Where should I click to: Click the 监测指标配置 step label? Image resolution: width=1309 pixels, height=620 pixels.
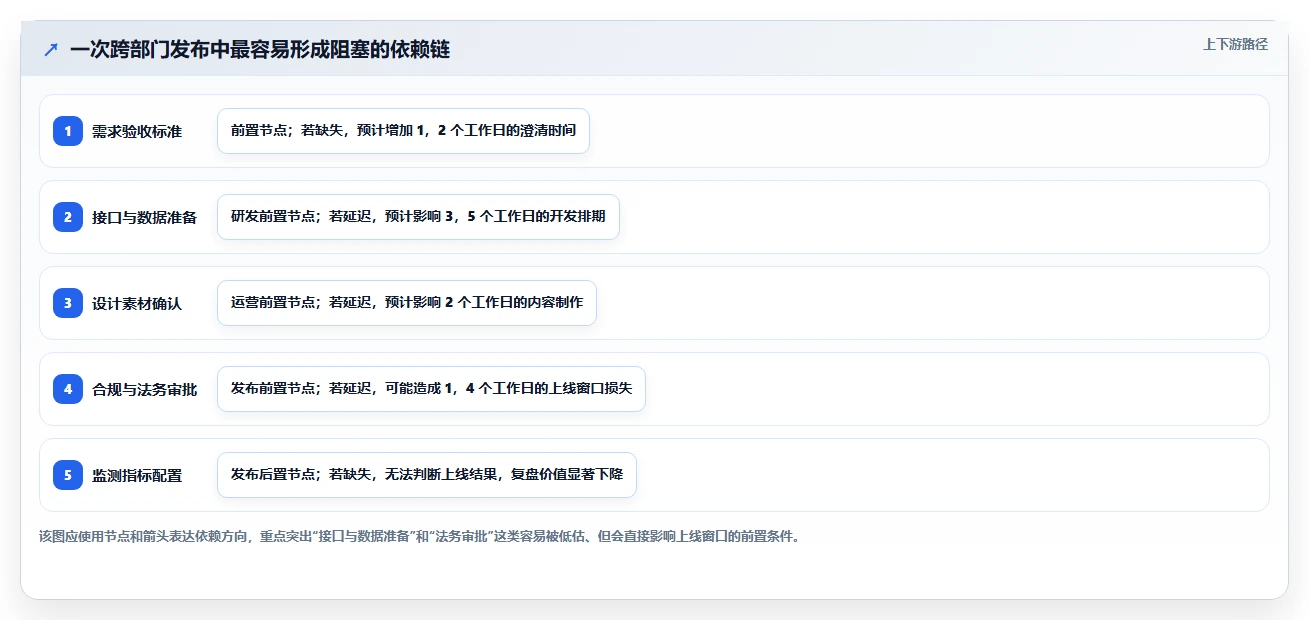click(x=137, y=475)
